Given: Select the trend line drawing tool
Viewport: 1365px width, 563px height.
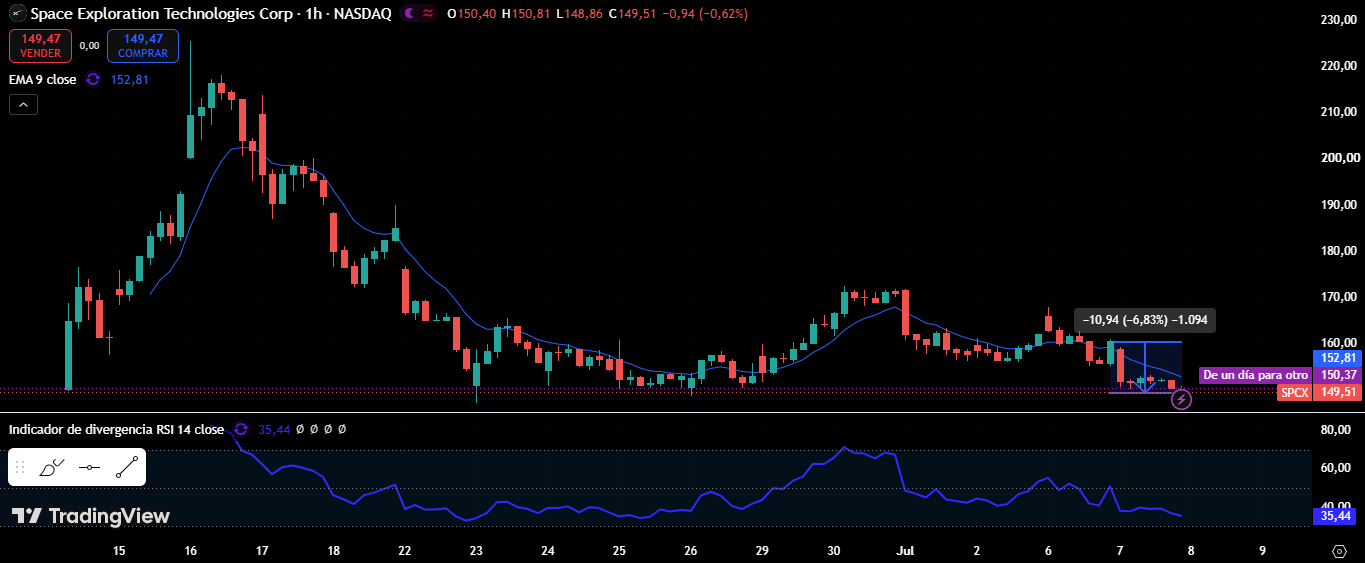Looking at the screenshot, I should [x=127, y=467].
